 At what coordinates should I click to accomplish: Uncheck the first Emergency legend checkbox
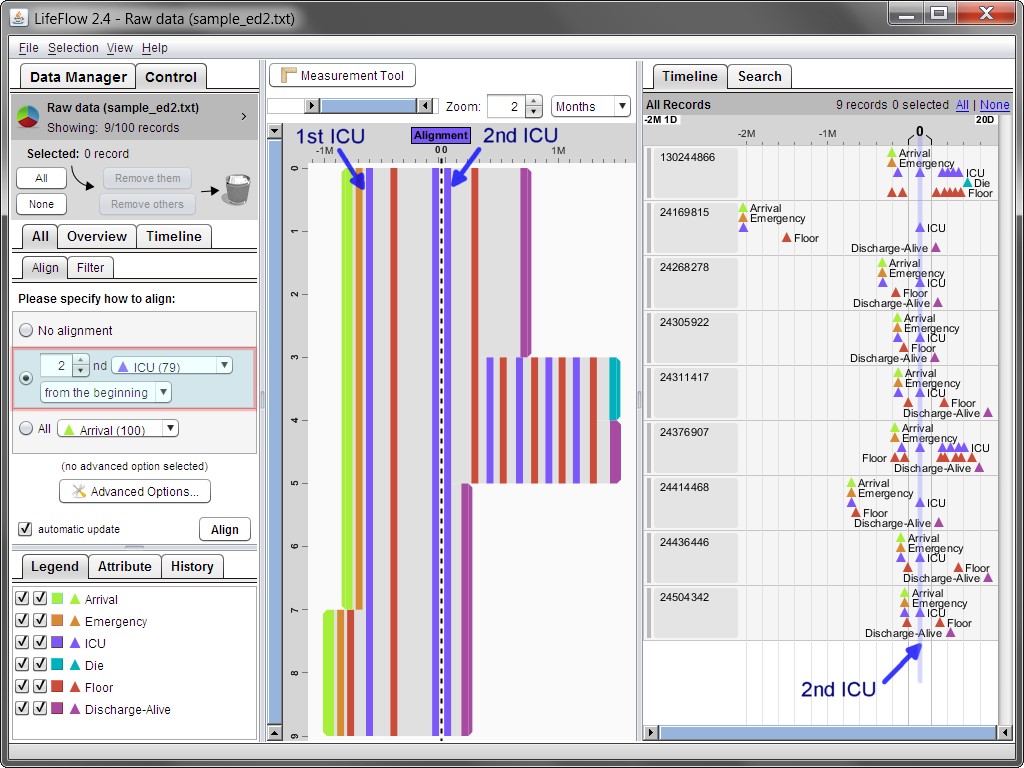coord(22,621)
